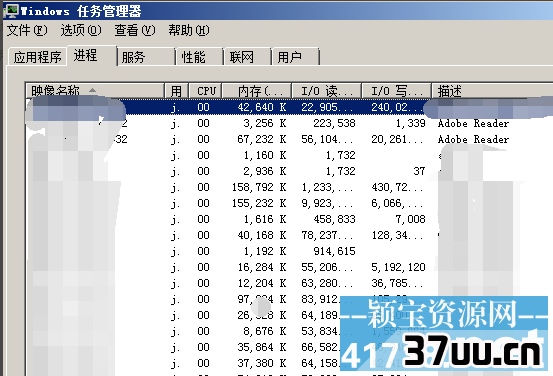Select the row with memory 2,936 K
553x376 pixels.
pyautogui.click(x=289, y=171)
